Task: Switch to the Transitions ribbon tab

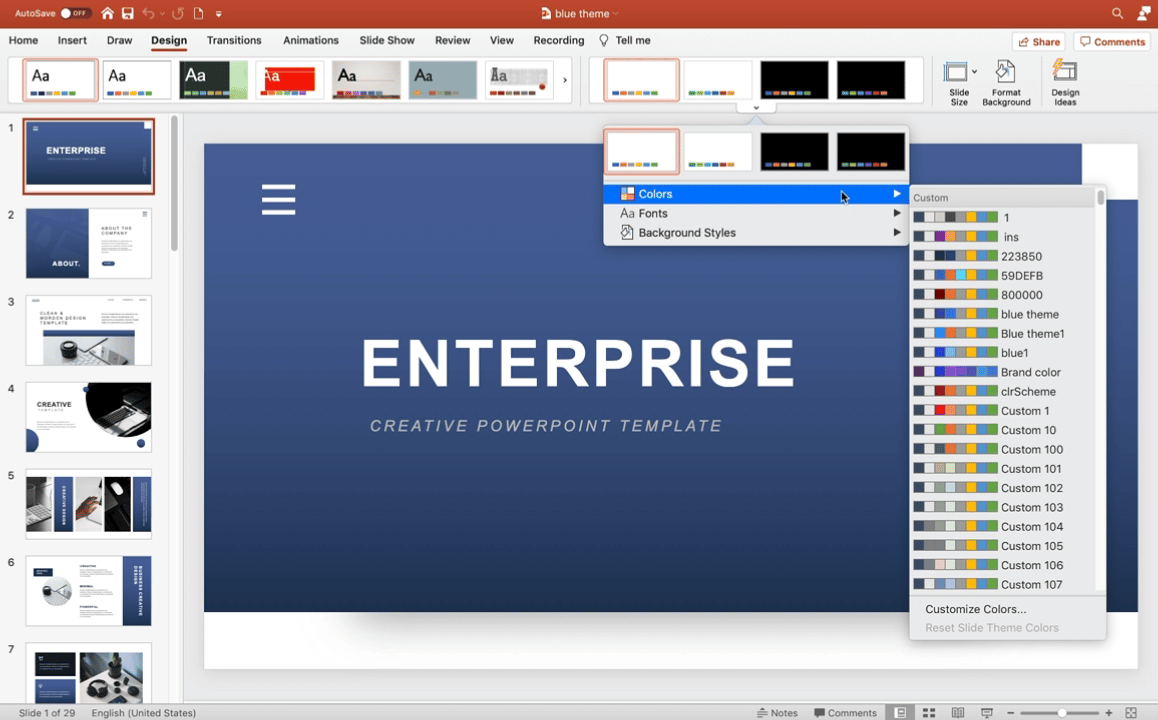Action: click(x=234, y=40)
